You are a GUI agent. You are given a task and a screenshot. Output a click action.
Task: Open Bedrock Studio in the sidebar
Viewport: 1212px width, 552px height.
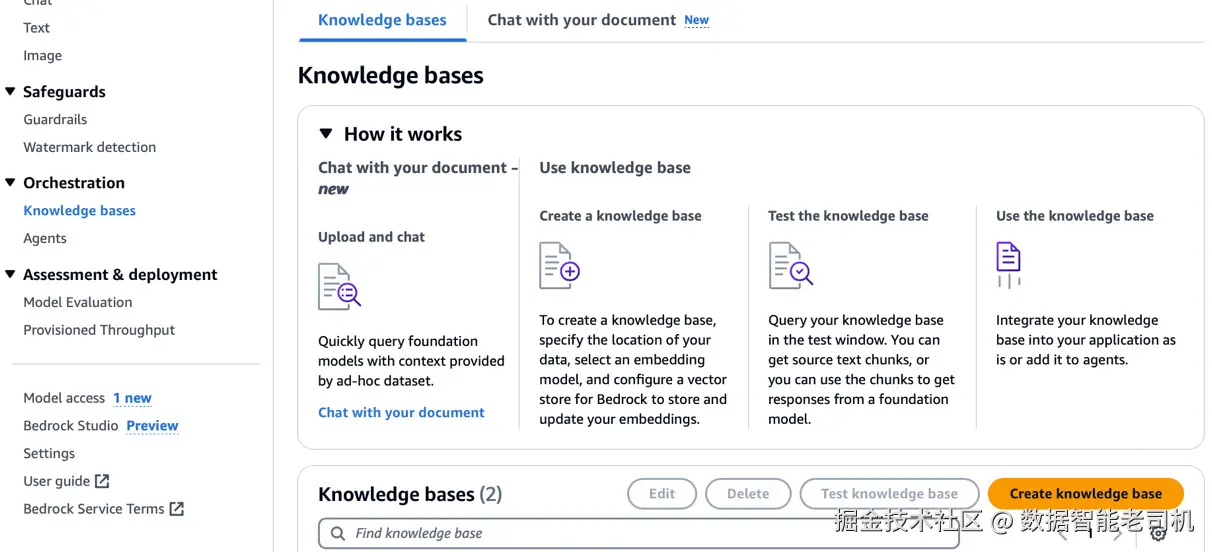[x=71, y=425]
